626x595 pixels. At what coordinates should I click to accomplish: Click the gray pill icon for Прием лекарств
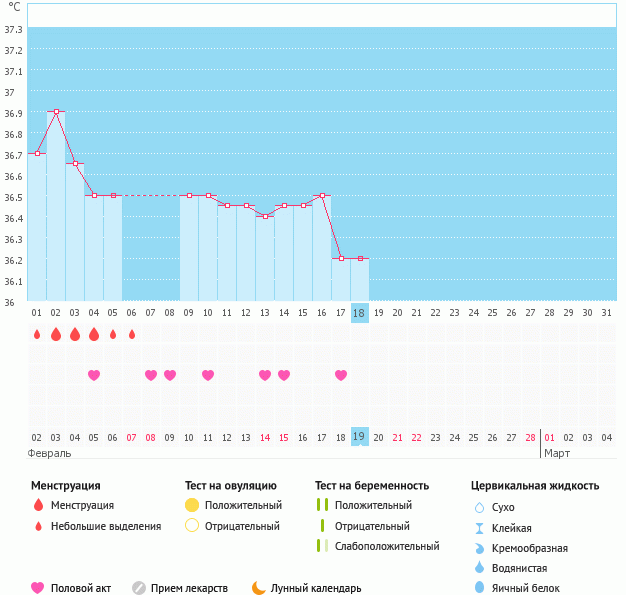139,588
